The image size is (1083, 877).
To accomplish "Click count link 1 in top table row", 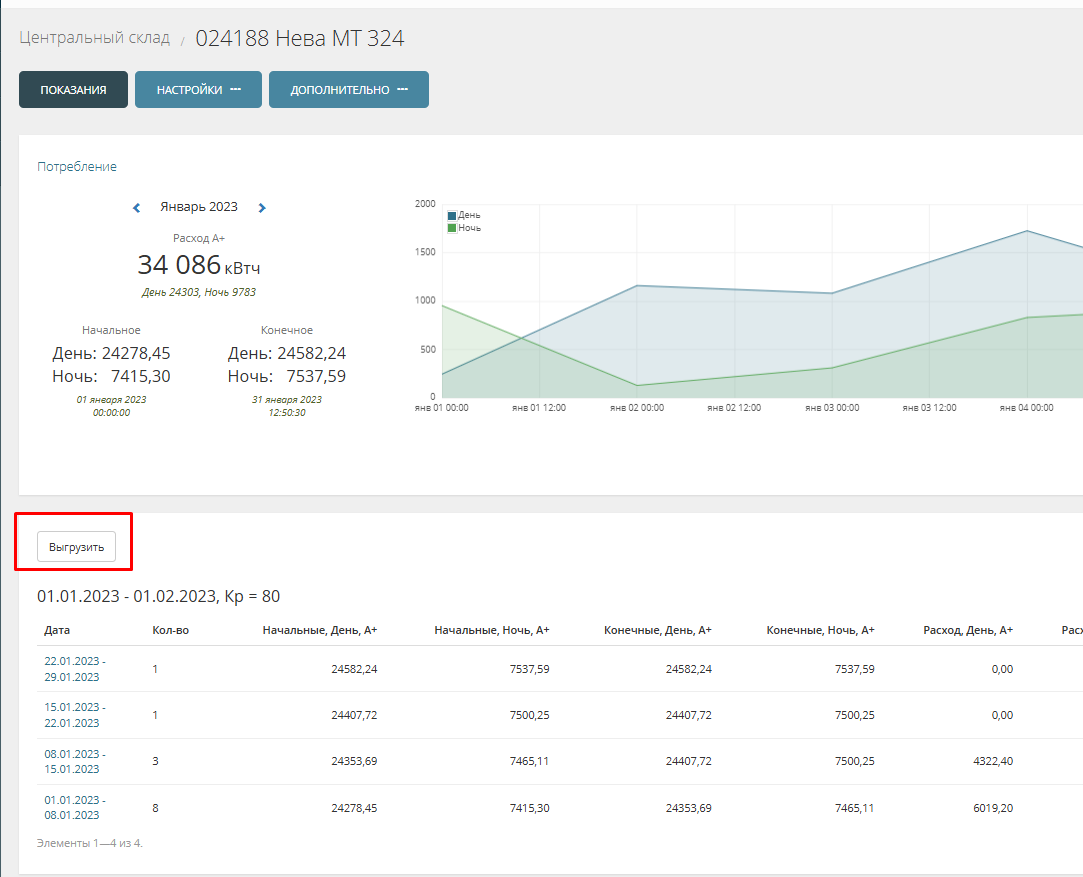I will click(x=155, y=669).
